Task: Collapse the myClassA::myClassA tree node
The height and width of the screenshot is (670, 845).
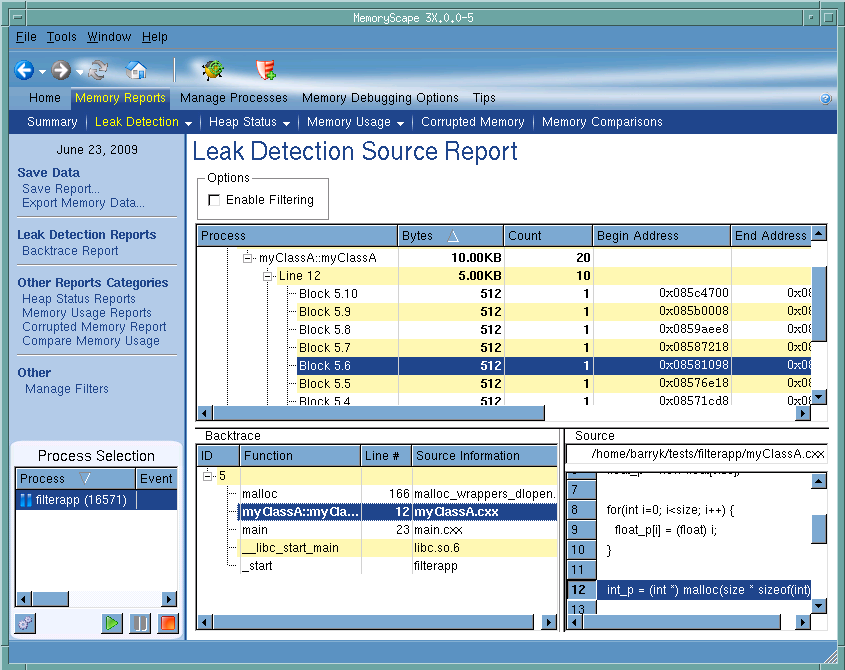Action: (249, 258)
